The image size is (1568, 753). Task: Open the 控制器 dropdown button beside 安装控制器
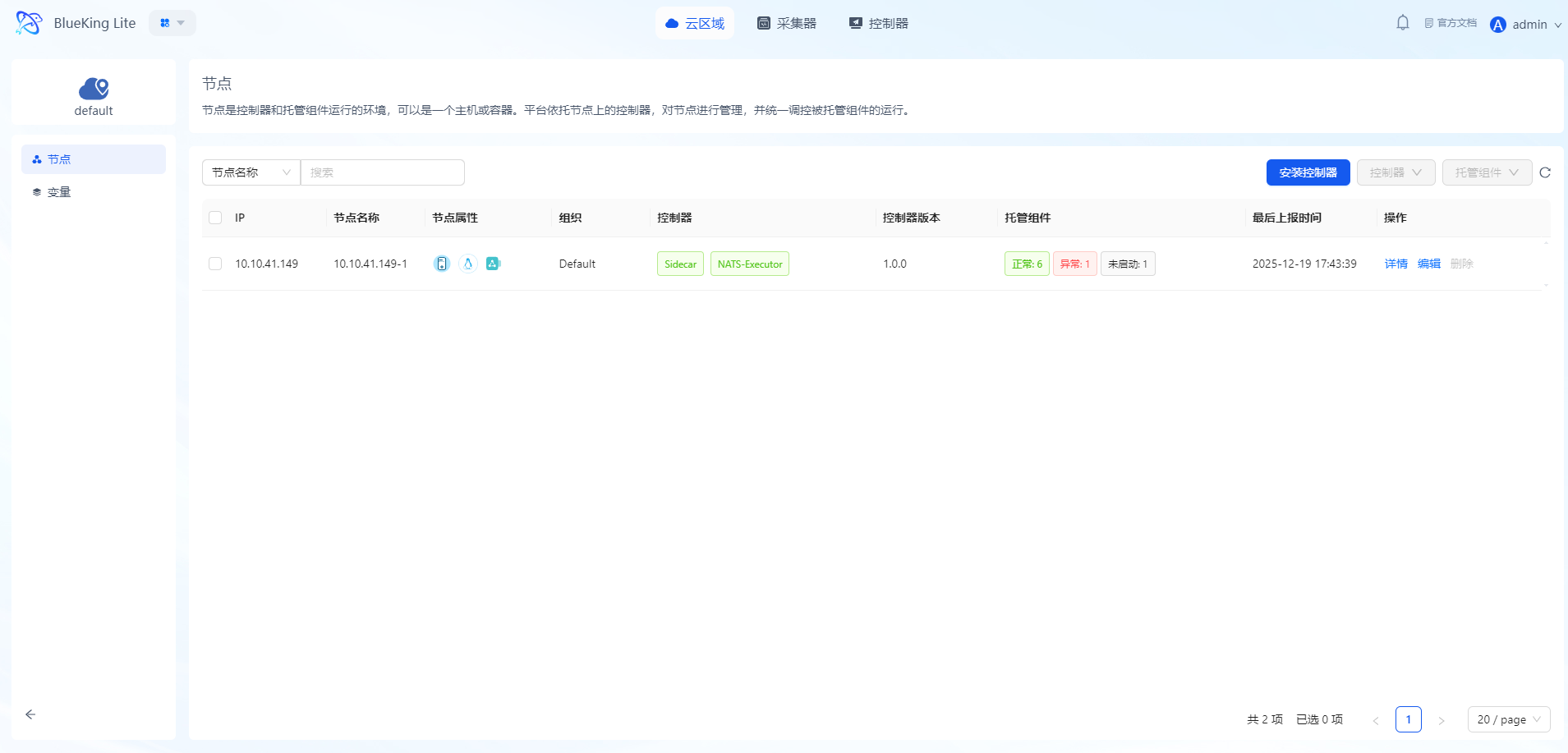pyautogui.click(x=1396, y=172)
